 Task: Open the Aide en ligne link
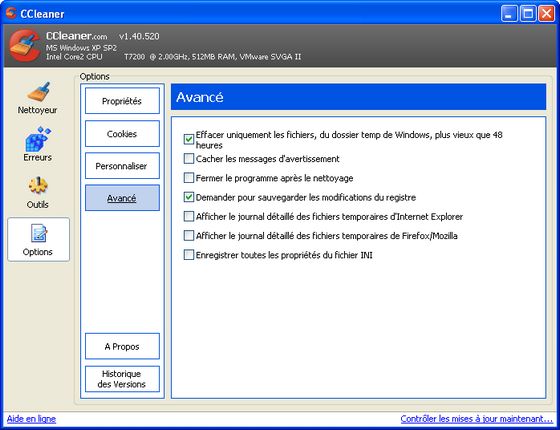coord(31,419)
